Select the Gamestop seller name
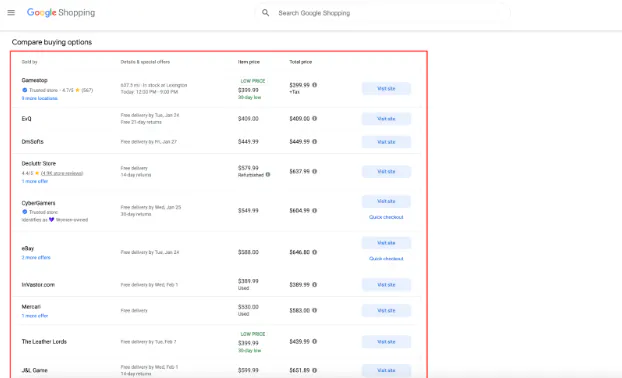The image size is (622, 378). pyautogui.click(x=35, y=80)
